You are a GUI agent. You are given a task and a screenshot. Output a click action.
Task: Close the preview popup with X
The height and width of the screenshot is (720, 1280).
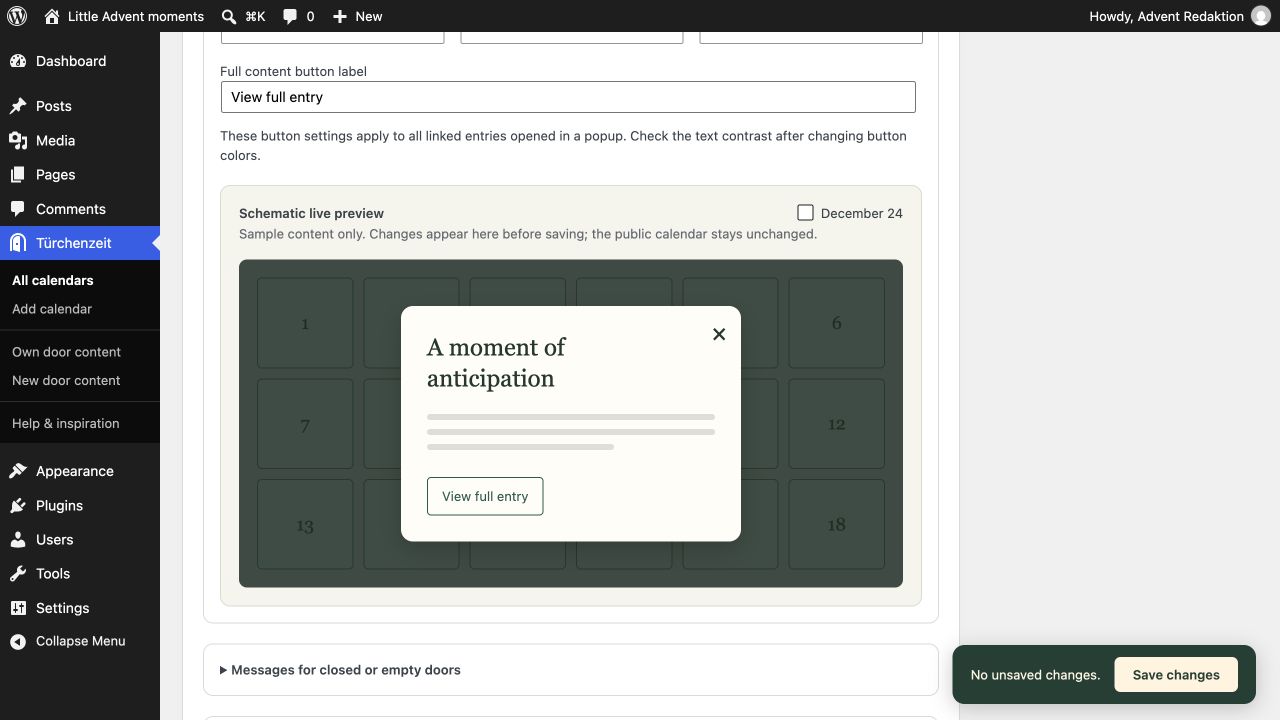point(719,334)
